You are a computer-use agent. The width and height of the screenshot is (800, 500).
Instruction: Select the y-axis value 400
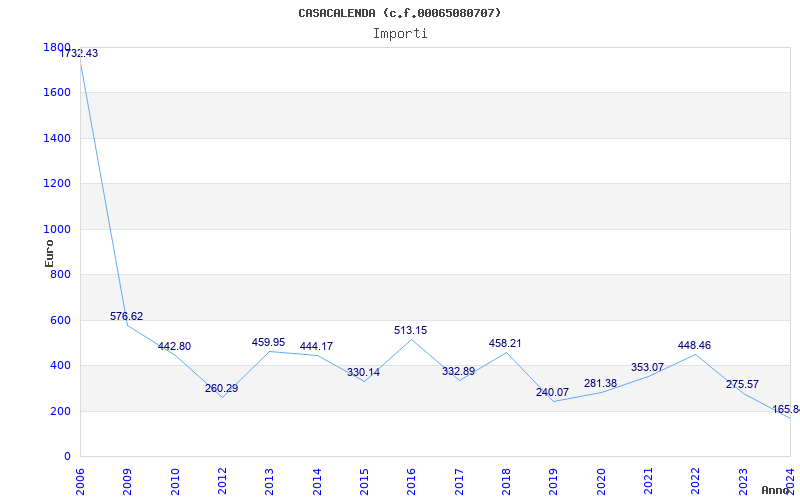click(60, 366)
